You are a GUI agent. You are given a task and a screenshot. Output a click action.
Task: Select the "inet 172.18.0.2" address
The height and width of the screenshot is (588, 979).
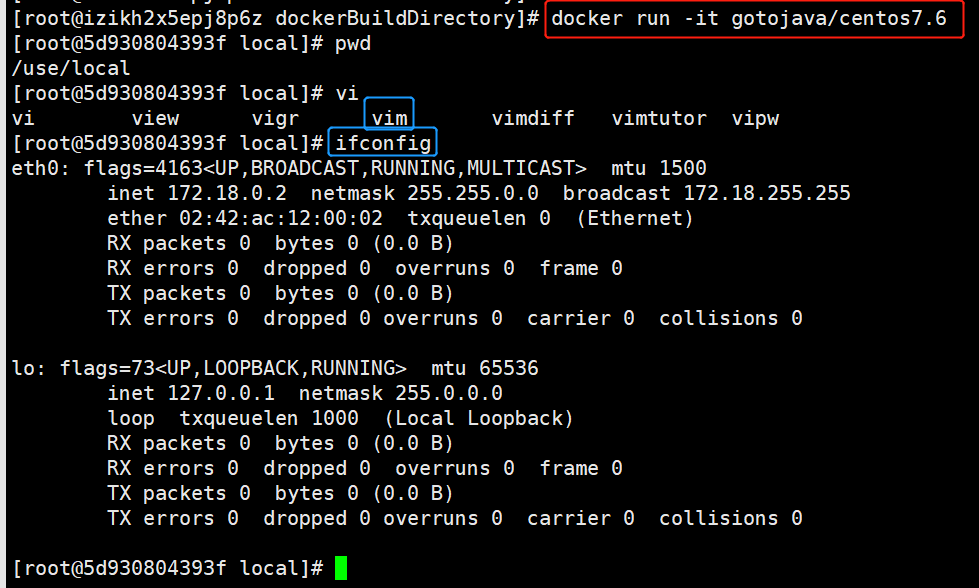[197, 194]
